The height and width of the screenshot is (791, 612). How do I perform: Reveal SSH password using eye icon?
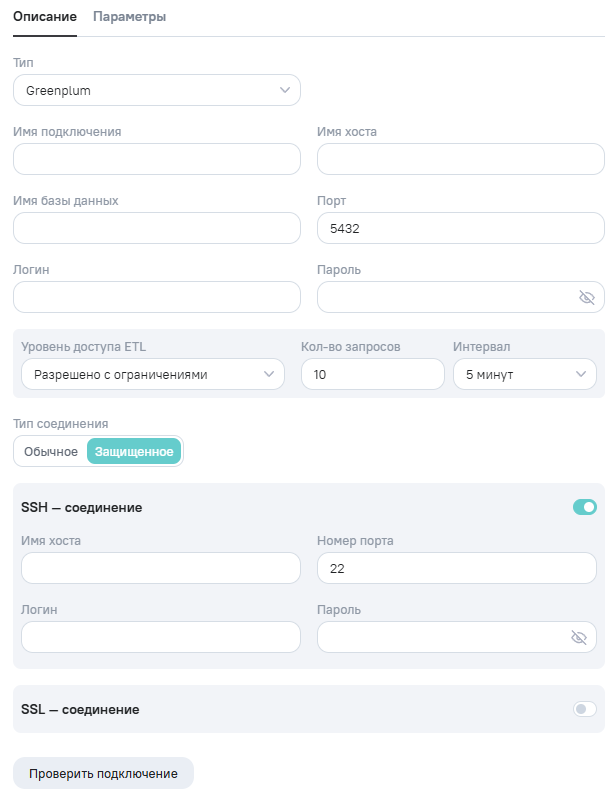click(579, 637)
